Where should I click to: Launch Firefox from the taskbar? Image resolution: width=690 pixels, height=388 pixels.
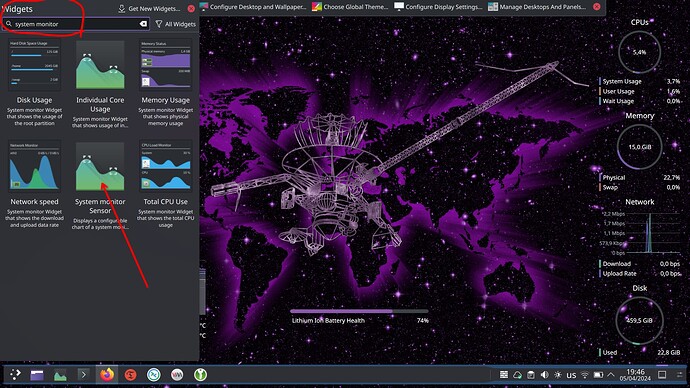[x=106, y=374]
